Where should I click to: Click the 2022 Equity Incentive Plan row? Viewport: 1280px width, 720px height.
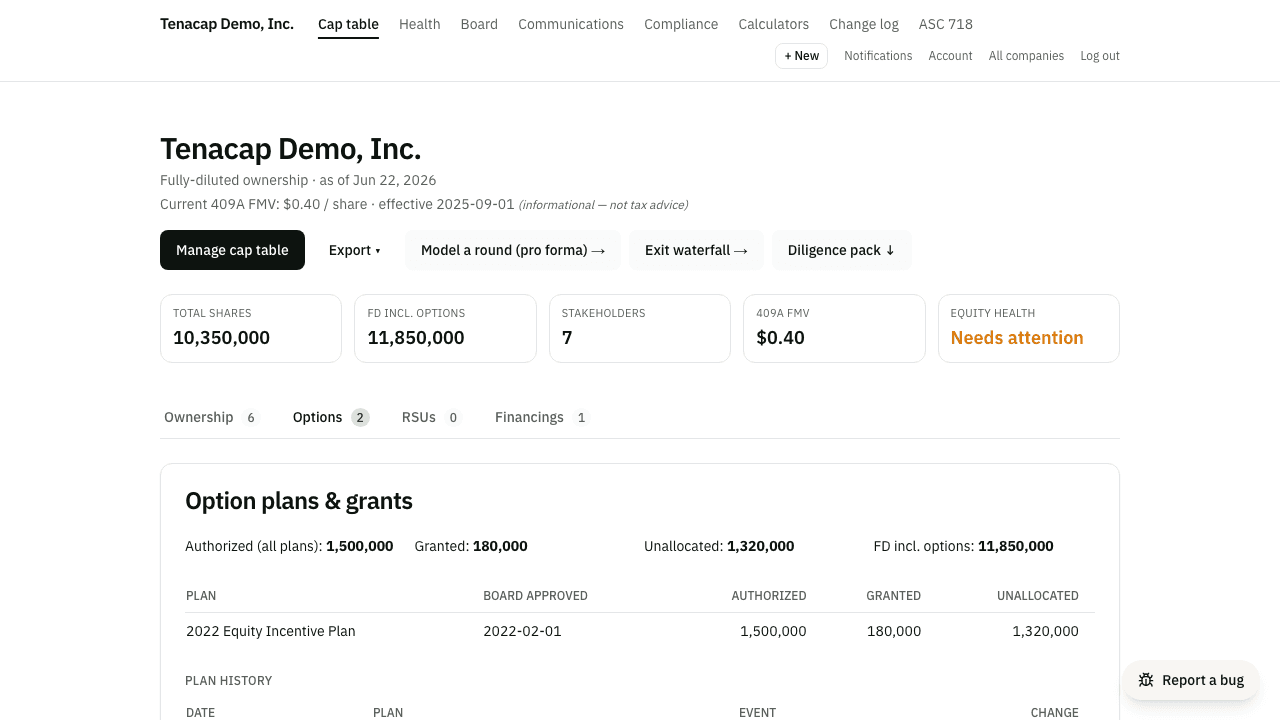[x=640, y=631]
